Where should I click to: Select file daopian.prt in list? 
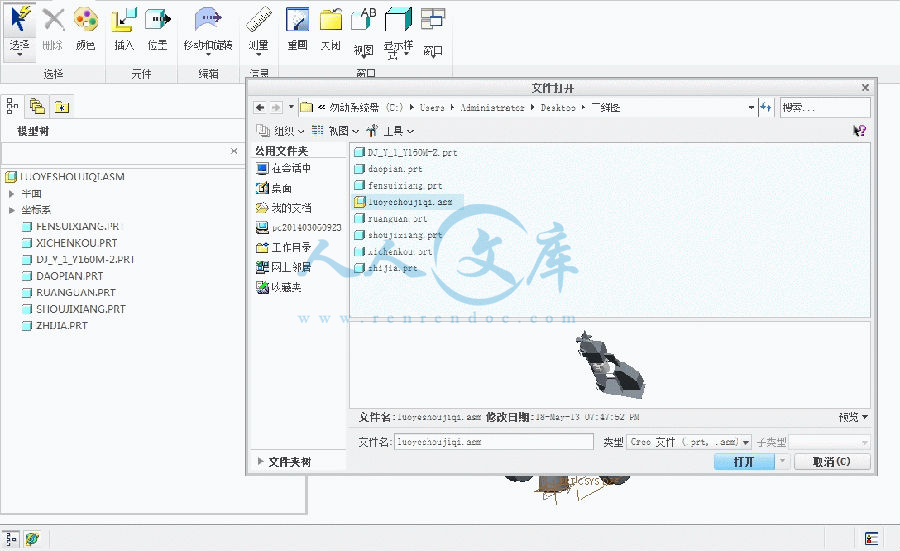389,169
